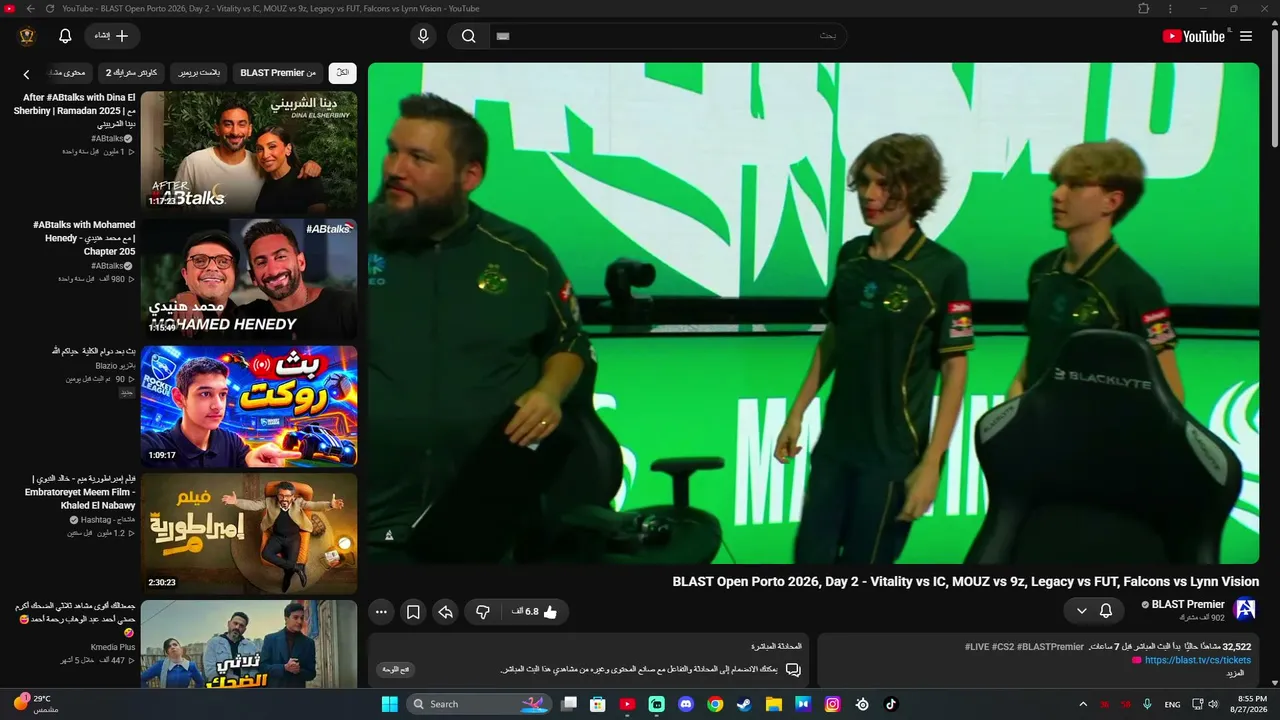Open File Explorer from the taskbar
The width and height of the screenshot is (1280, 720).
coord(774,704)
